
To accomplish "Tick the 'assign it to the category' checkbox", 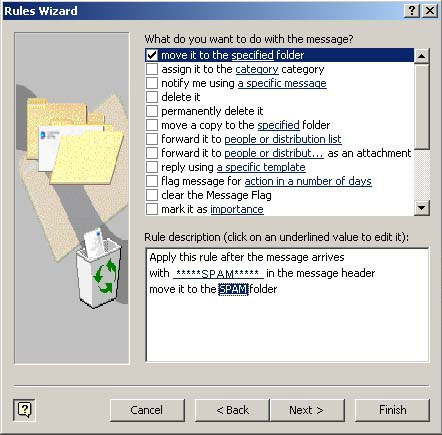I will [x=152, y=69].
